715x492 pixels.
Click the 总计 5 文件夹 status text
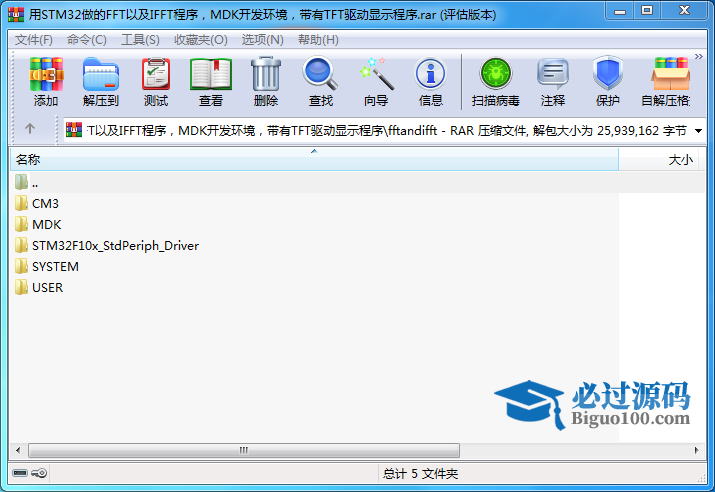point(420,473)
